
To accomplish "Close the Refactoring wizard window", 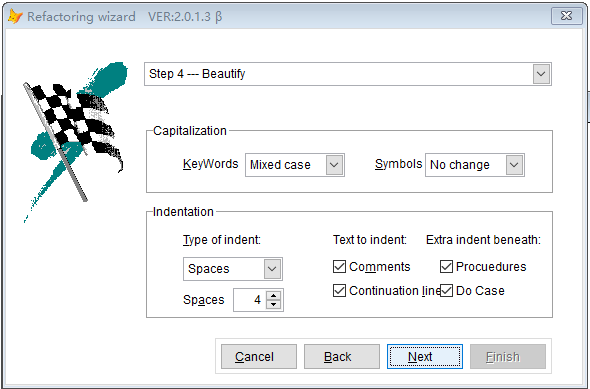I will click(566, 16).
